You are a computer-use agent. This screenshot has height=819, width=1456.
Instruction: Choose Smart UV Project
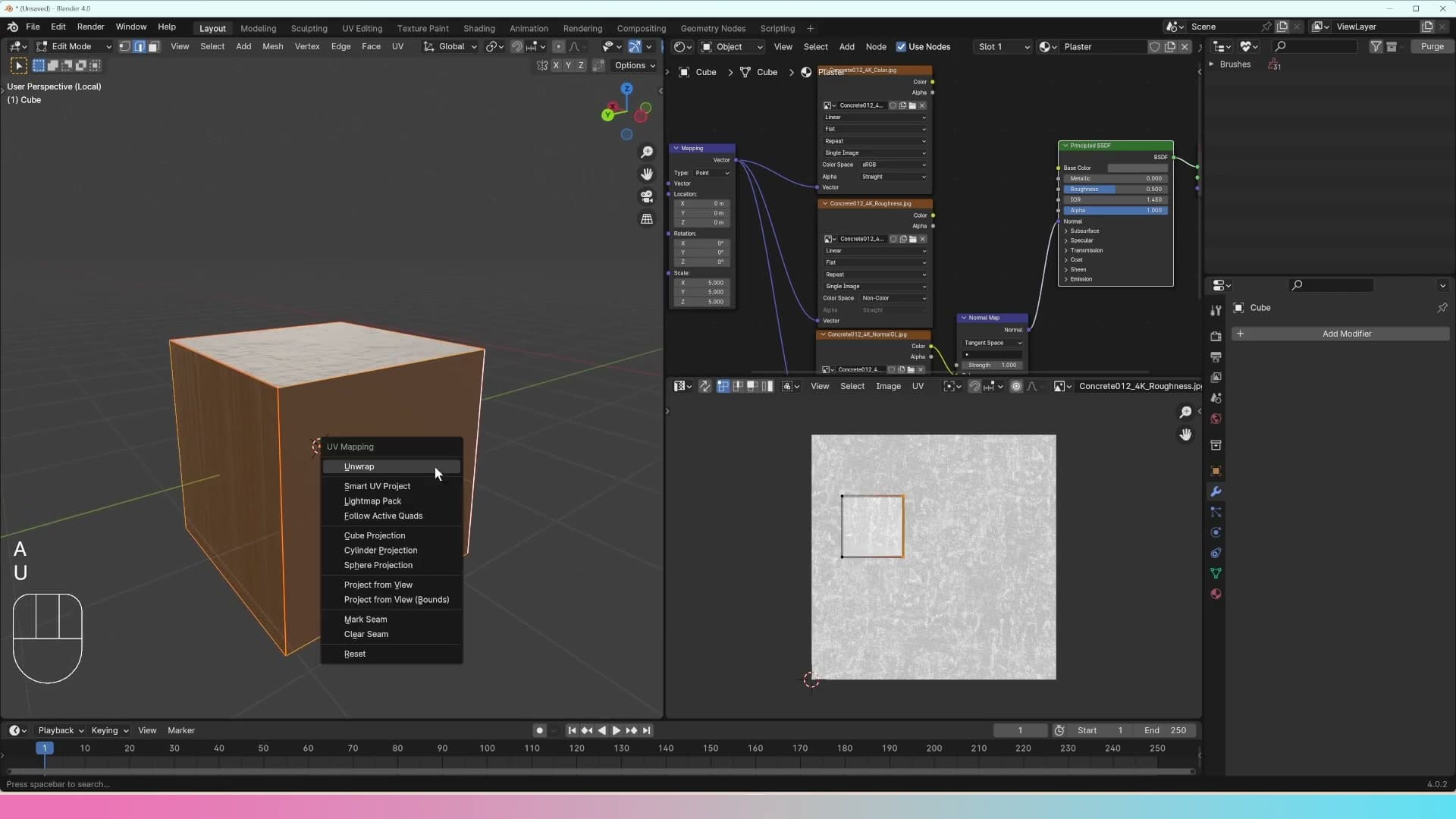(x=391, y=487)
